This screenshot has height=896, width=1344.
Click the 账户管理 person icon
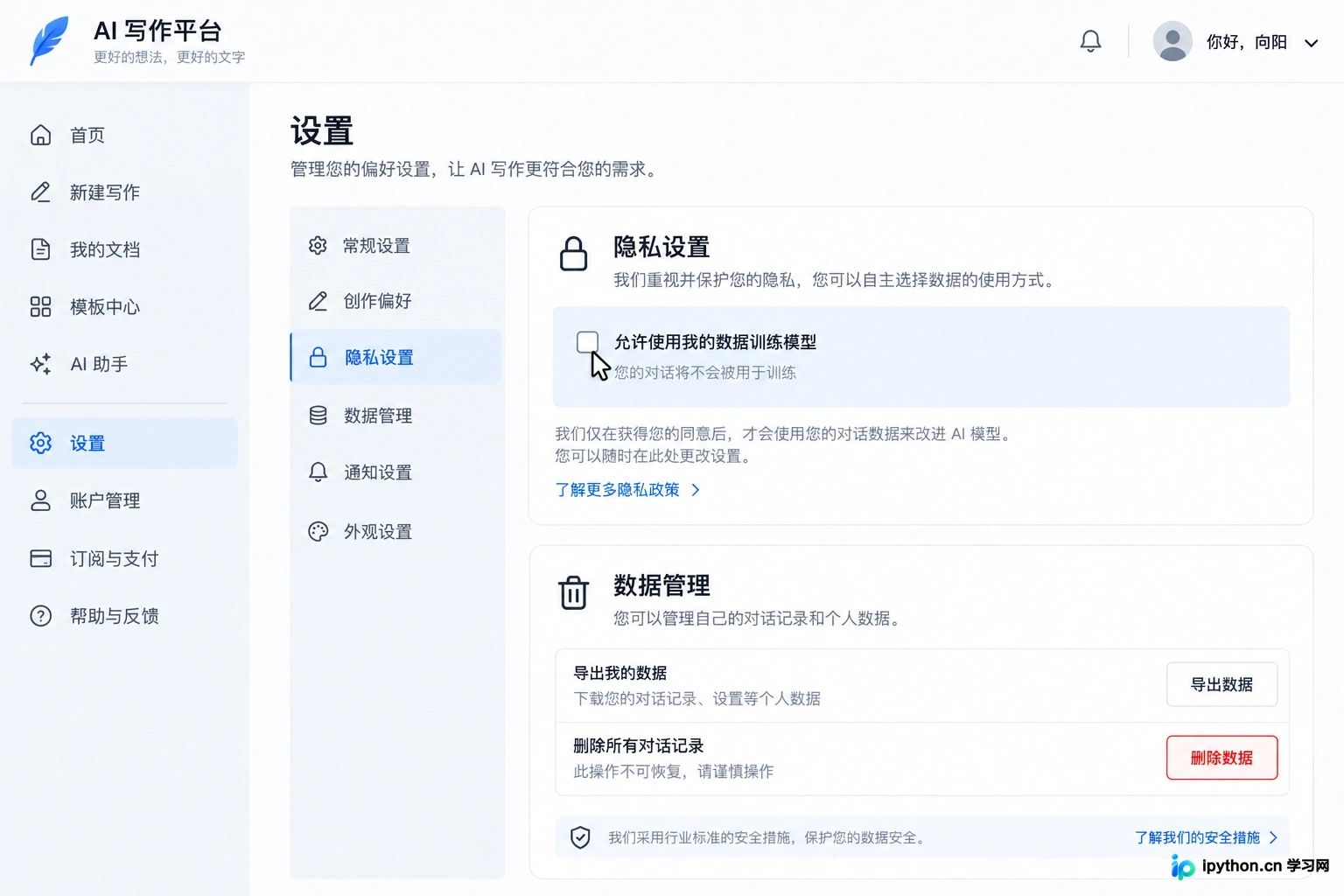coord(40,500)
